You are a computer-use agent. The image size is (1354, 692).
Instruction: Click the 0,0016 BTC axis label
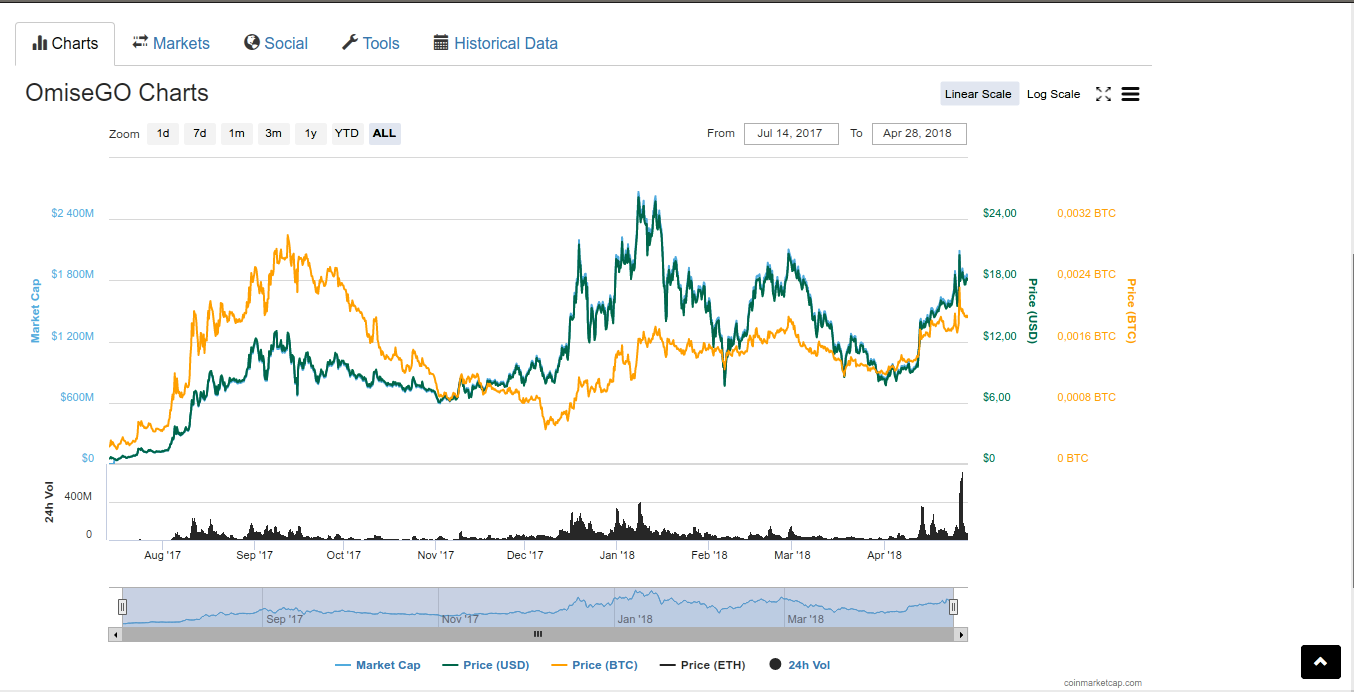[1086, 336]
